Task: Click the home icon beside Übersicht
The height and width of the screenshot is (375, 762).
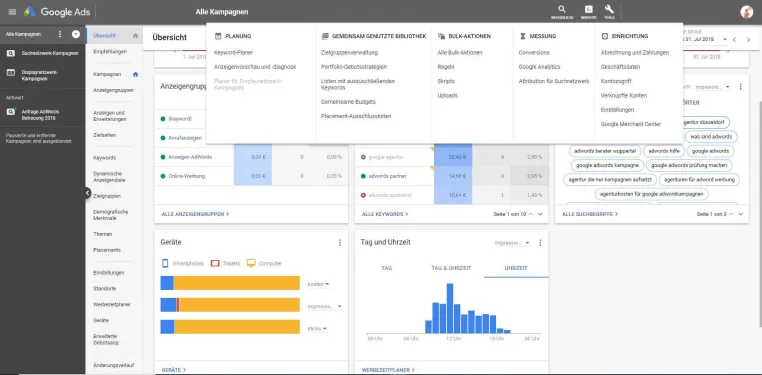Action: click(x=135, y=35)
